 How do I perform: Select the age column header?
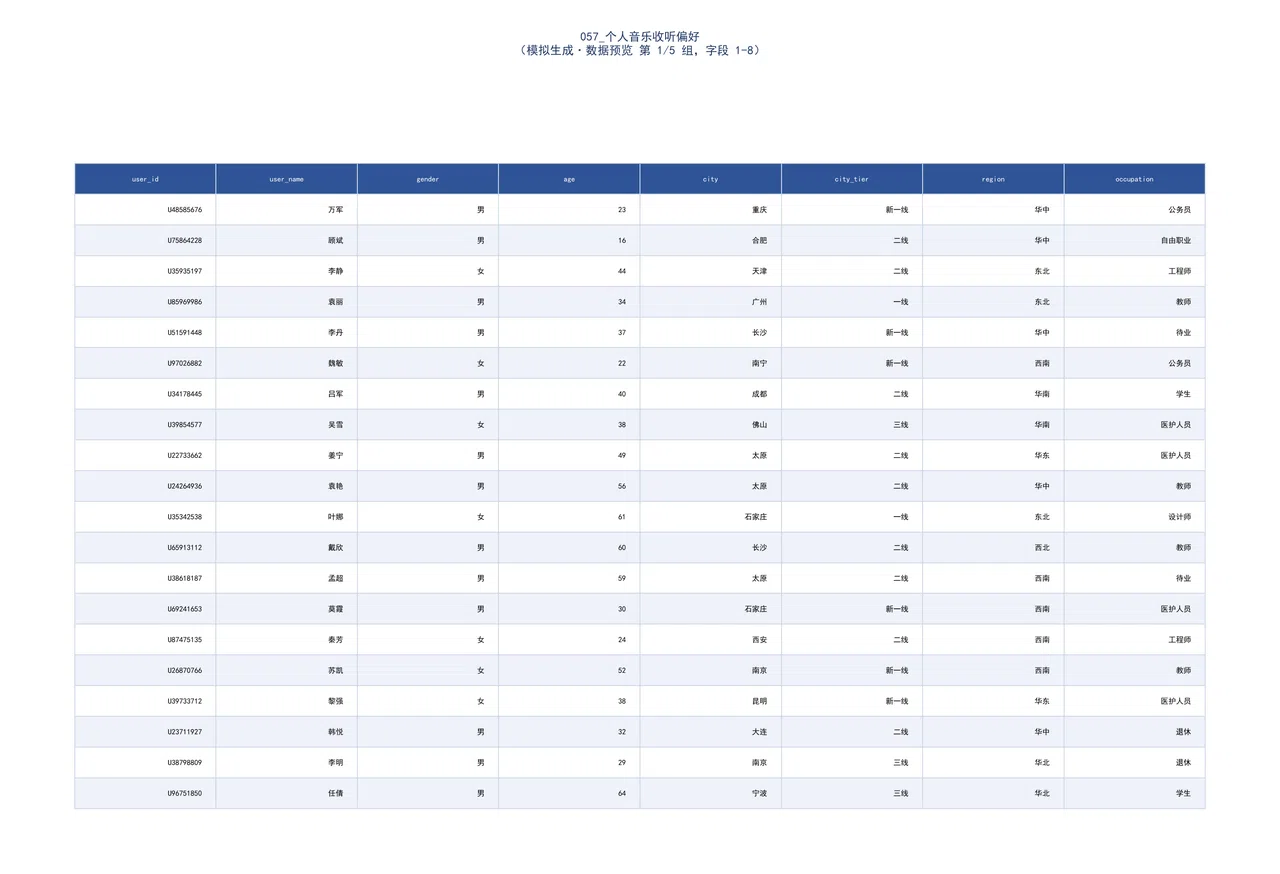click(569, 179)
